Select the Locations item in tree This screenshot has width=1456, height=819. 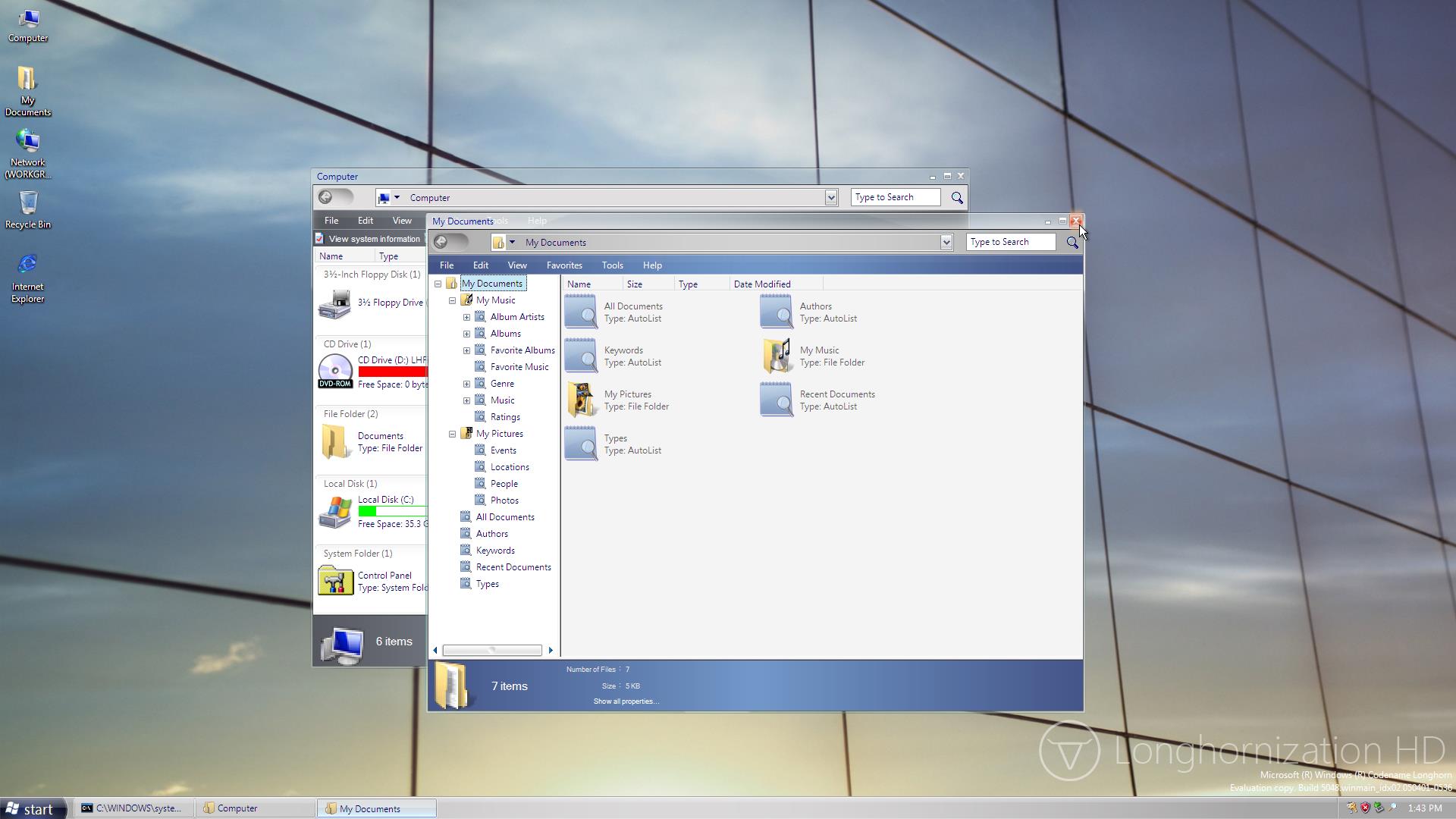coord(509,467)
